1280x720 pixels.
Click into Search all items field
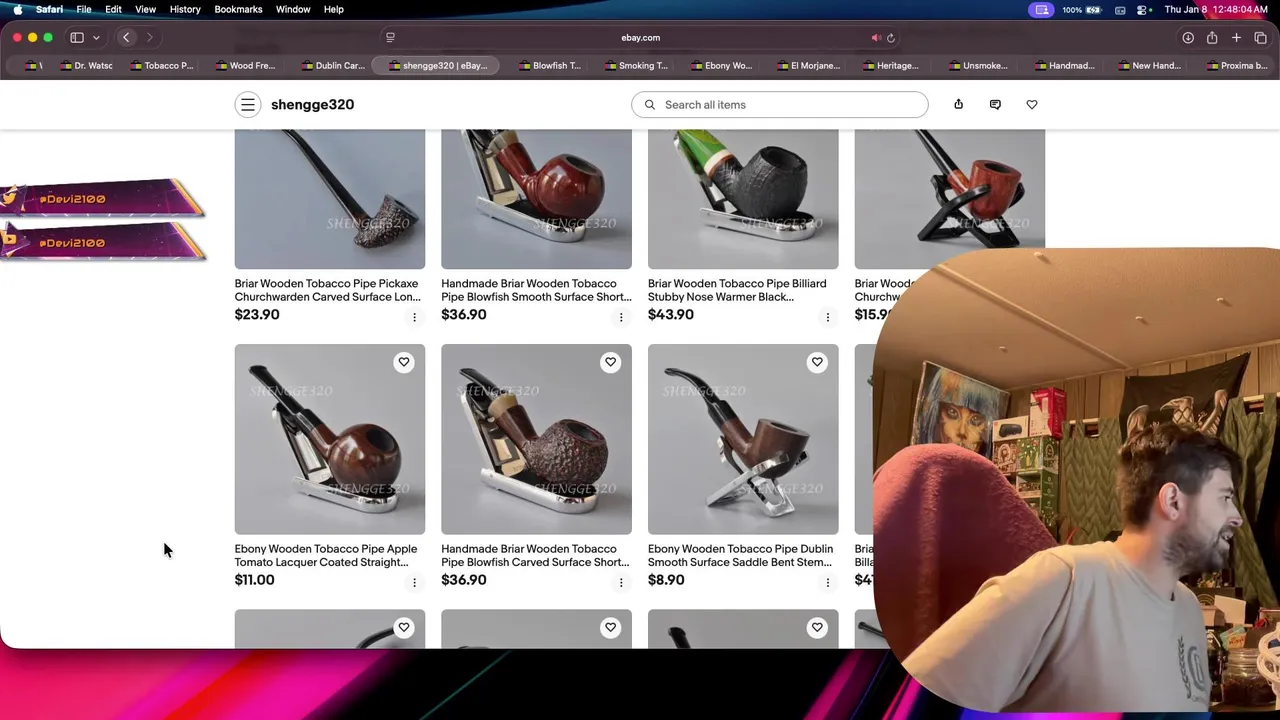779,104
